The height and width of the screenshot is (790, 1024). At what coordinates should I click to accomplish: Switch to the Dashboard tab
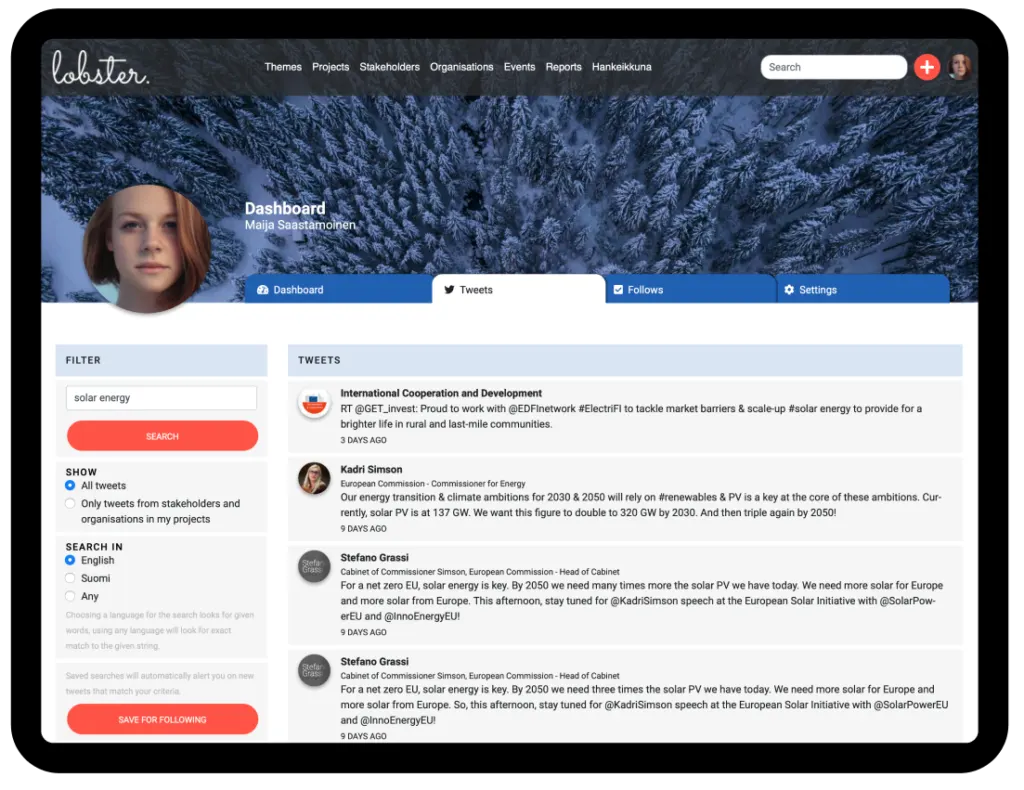click(x=338, y=289)
